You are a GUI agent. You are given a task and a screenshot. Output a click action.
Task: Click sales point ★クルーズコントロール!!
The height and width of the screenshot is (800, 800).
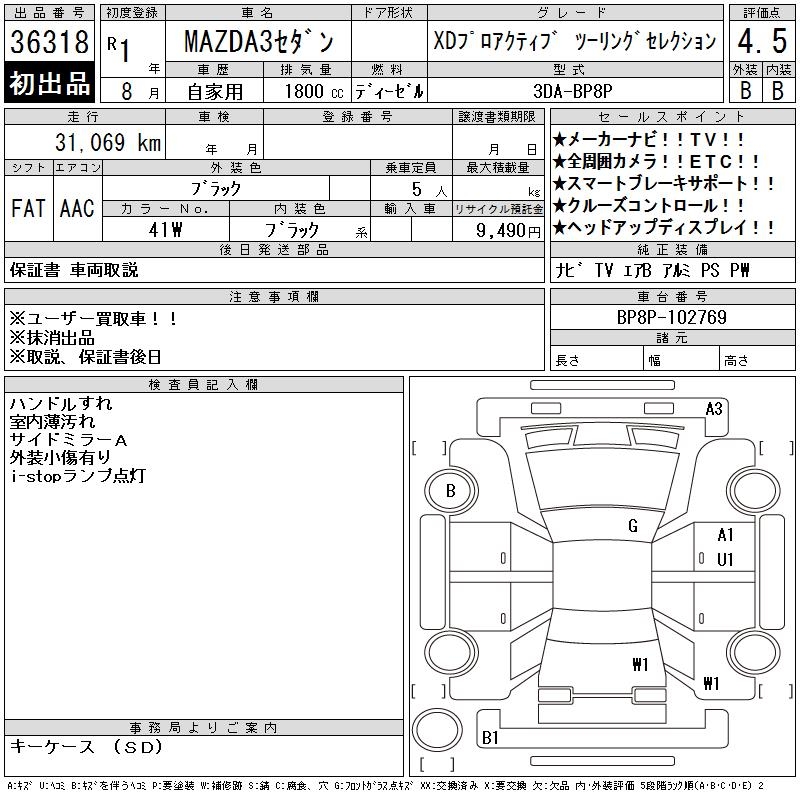[648, 205]
